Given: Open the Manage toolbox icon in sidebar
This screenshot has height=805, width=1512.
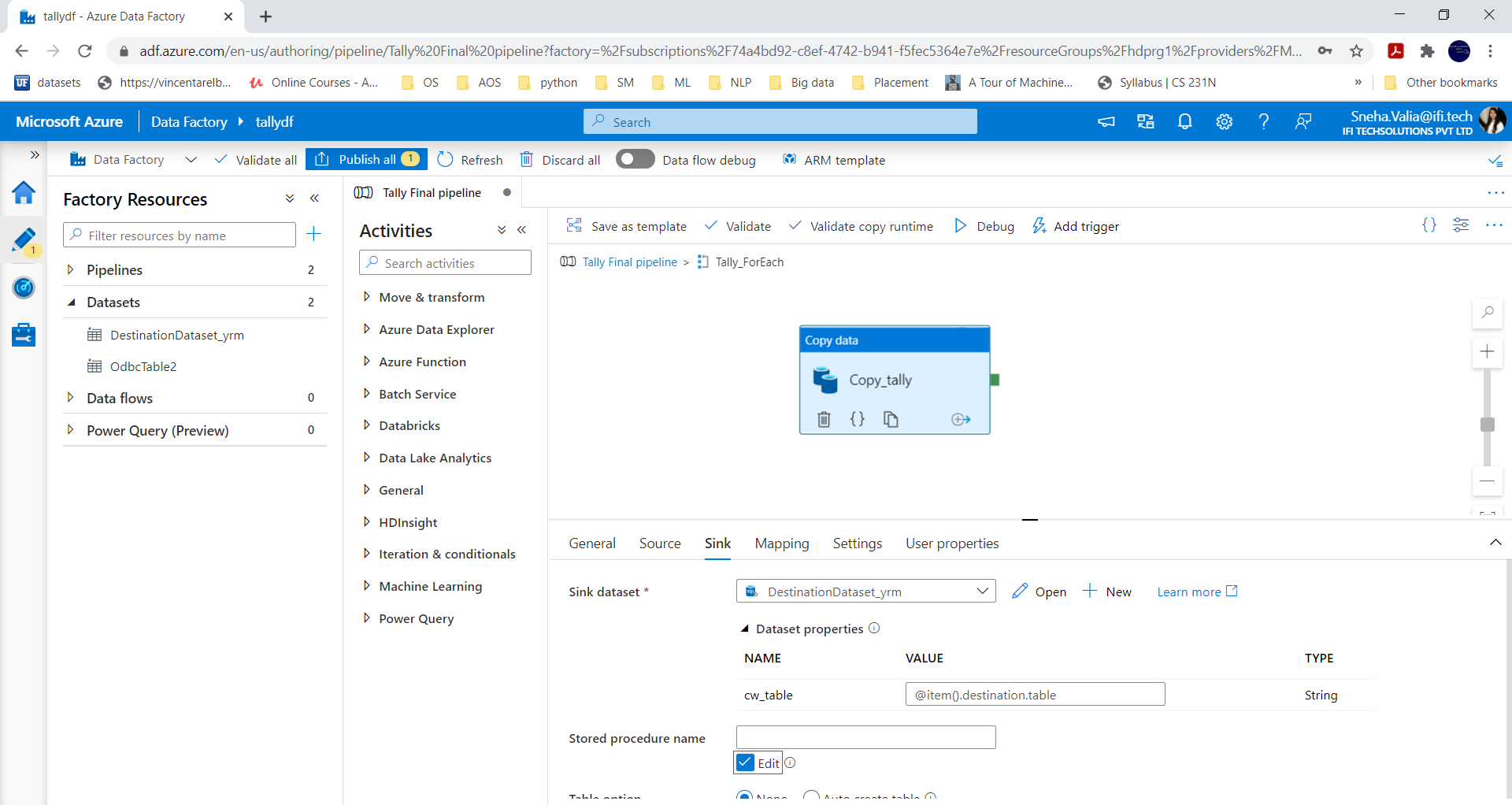Looking at the screenshot, I should pos(24,335).
